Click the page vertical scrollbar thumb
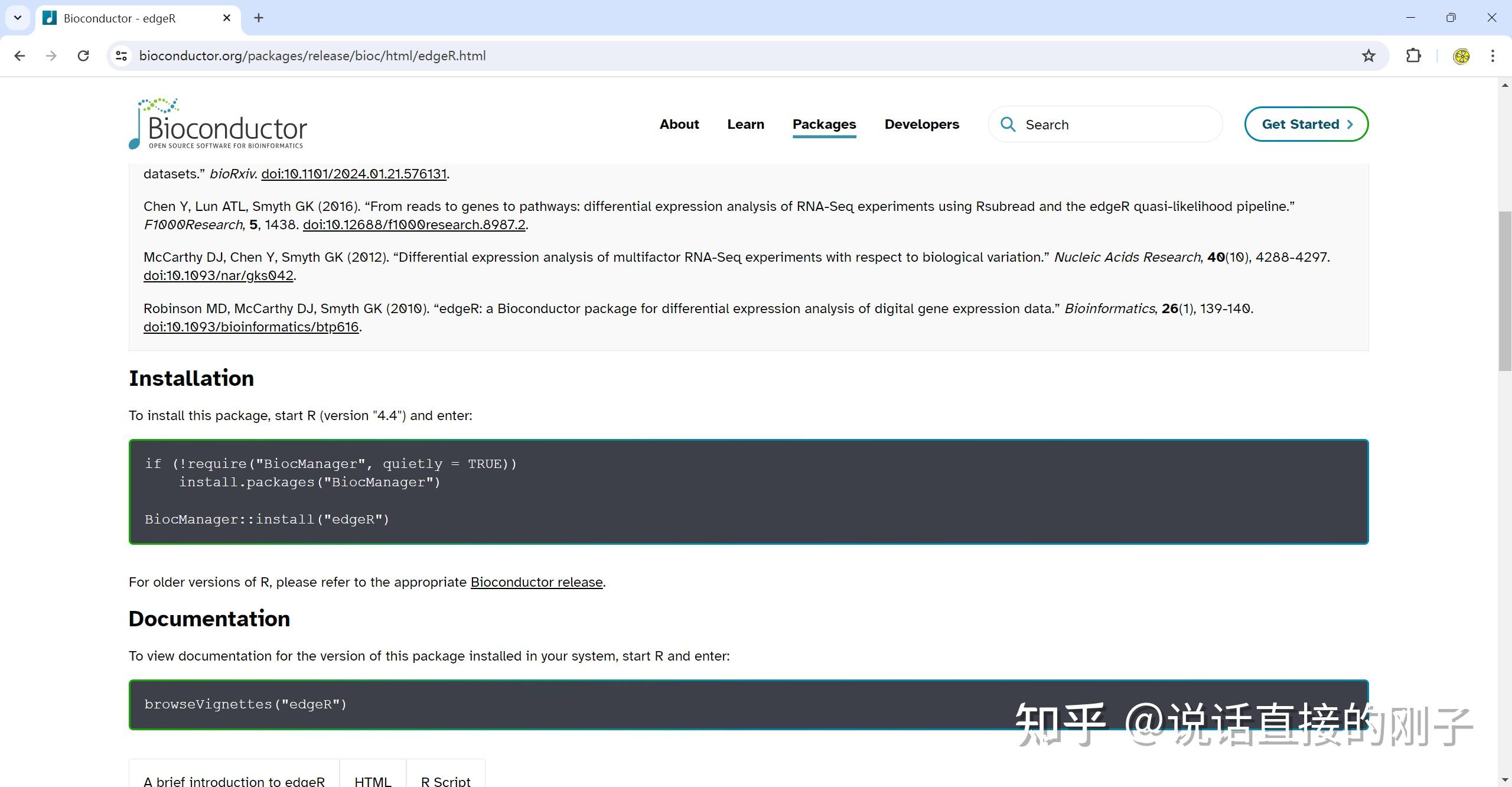Image resolution: width=1512 pixels, height=787 pixels. click(x=1505, y=291)
